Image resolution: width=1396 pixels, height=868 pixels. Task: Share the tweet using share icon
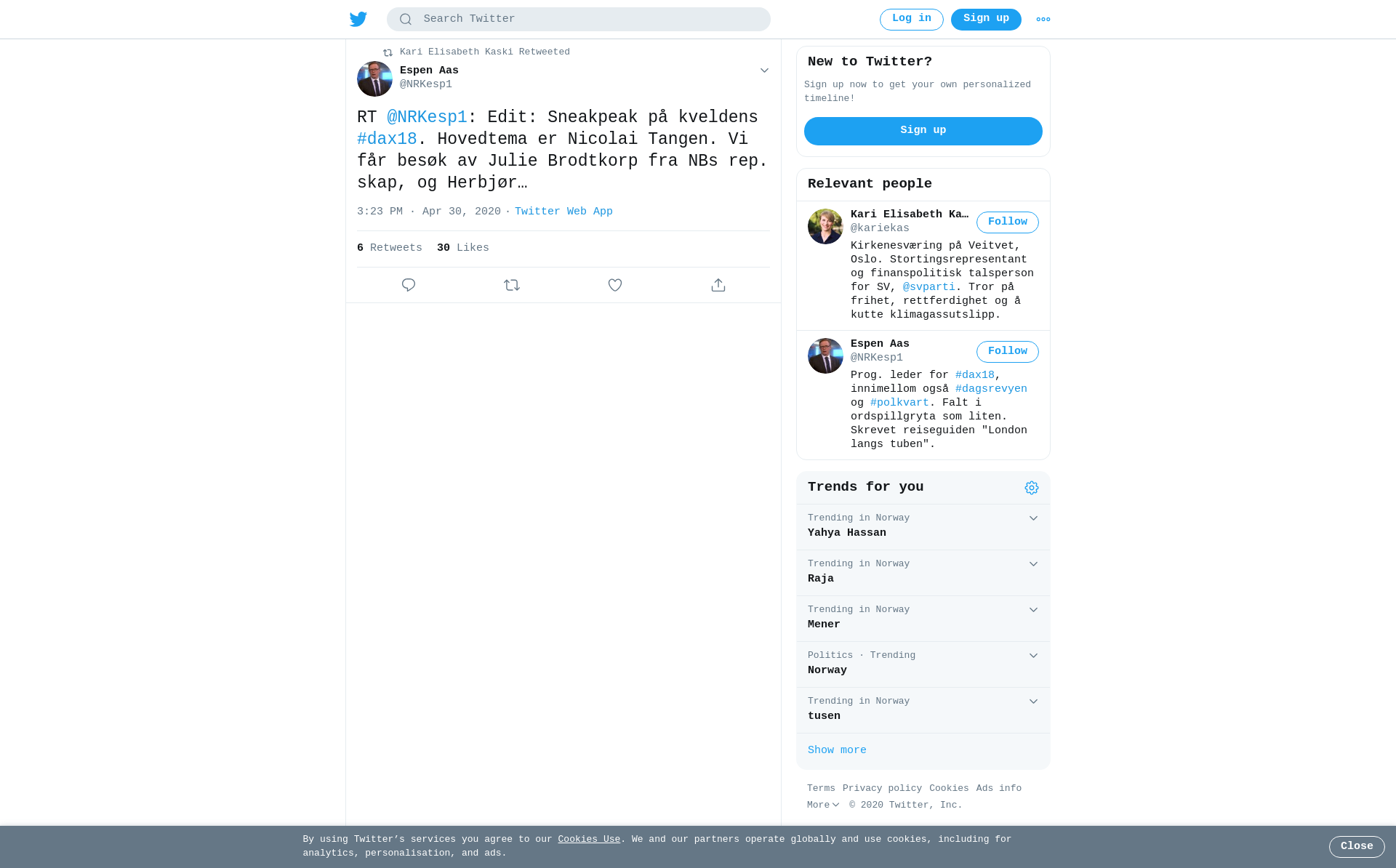tap(718, 285)
